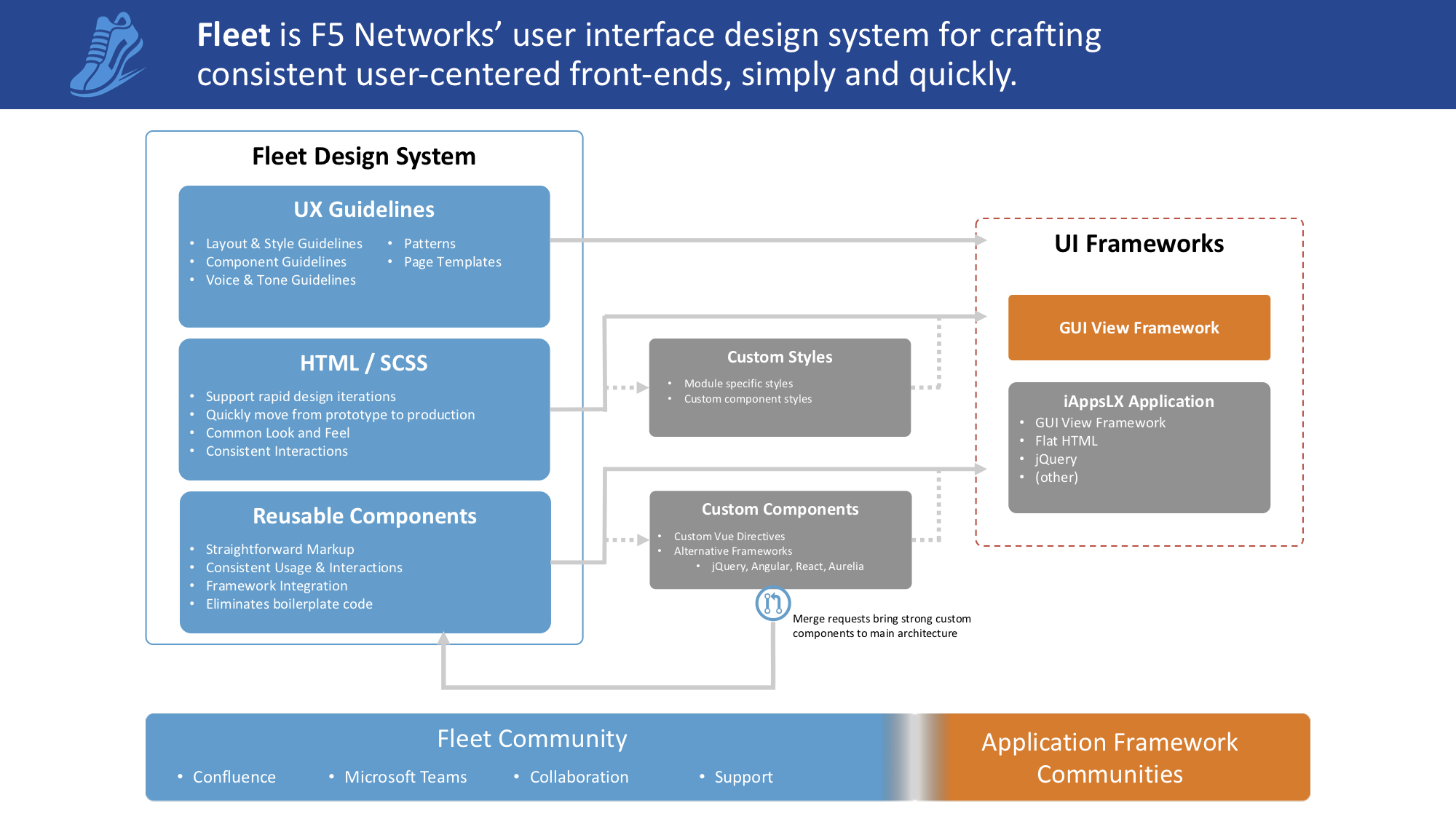Click Layout & Style Guidelines bullet

(284, 243)
